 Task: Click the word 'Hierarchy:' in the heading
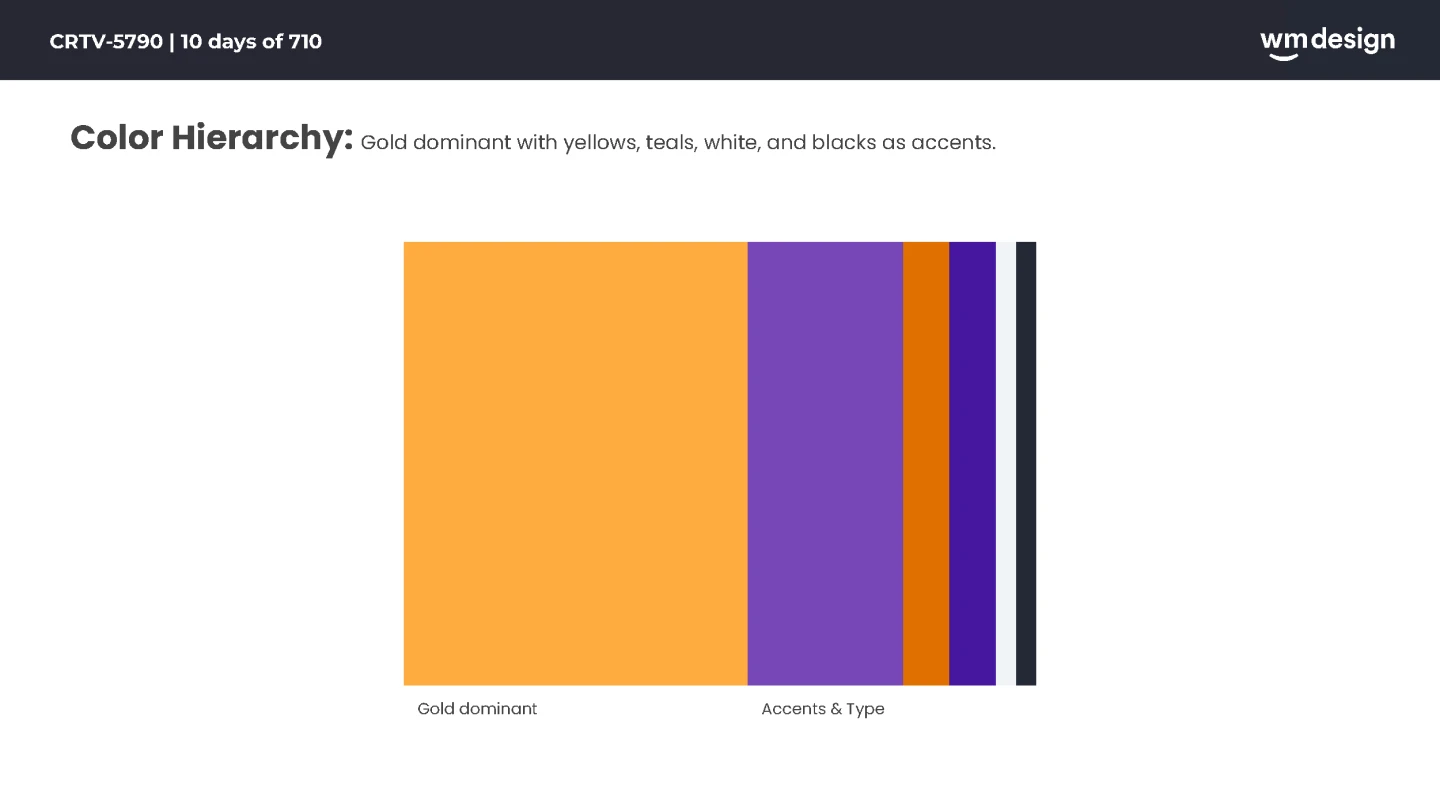(x=262, y=138)
